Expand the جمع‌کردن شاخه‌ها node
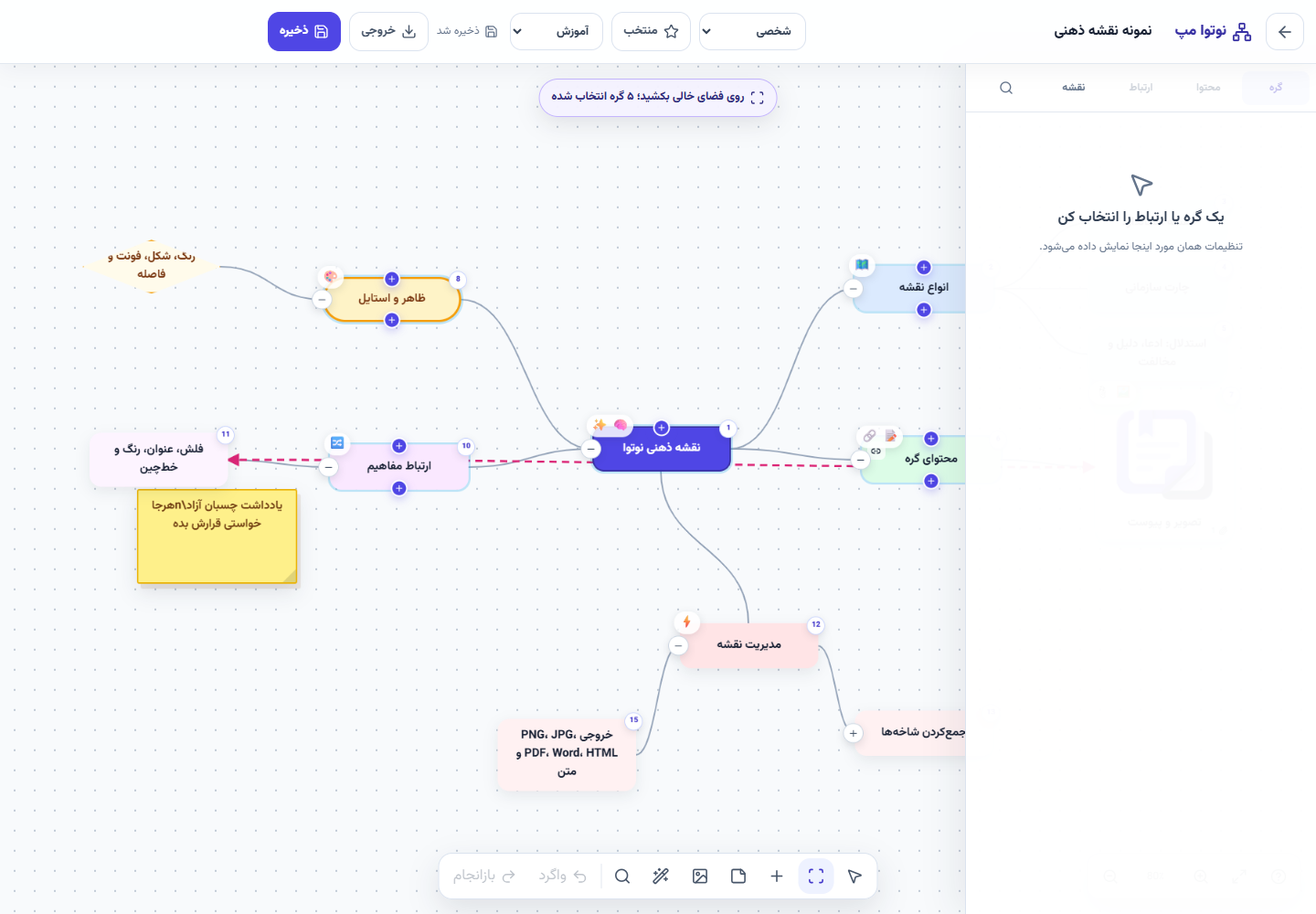Viewport: 1316px width, 914px height. (x=854, y=733)
